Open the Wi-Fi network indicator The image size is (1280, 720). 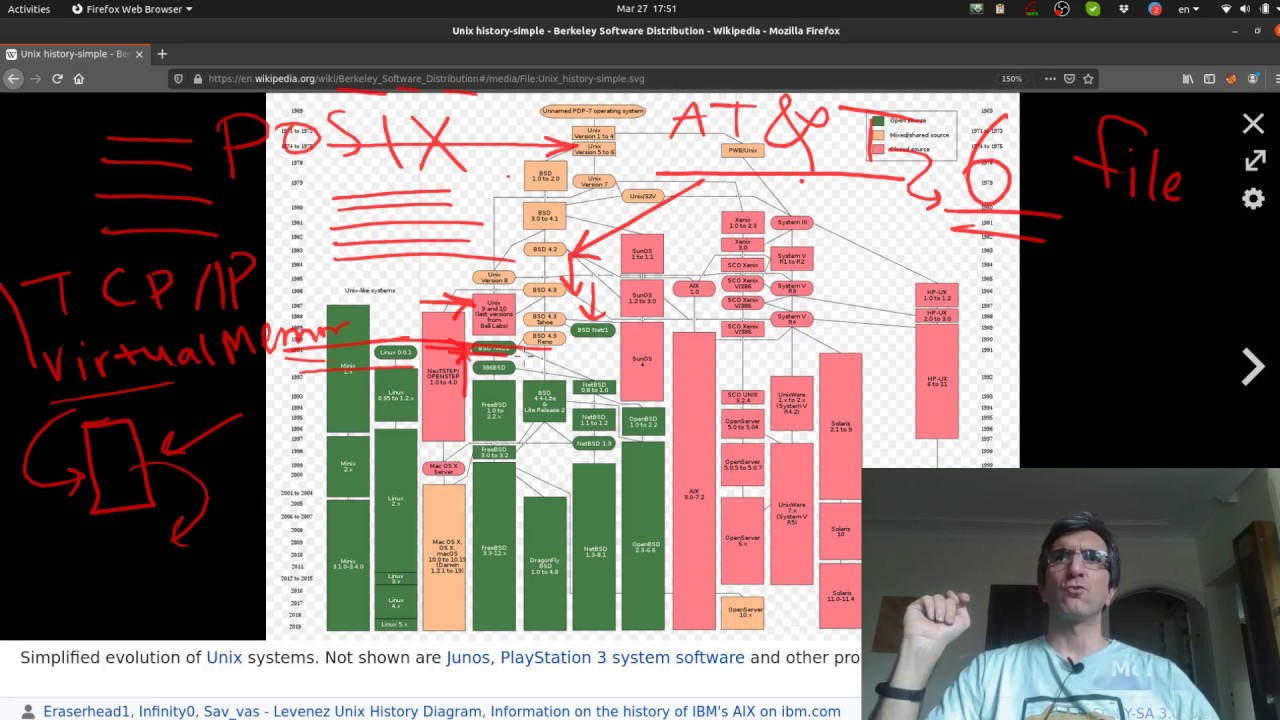coord(1227,9)
